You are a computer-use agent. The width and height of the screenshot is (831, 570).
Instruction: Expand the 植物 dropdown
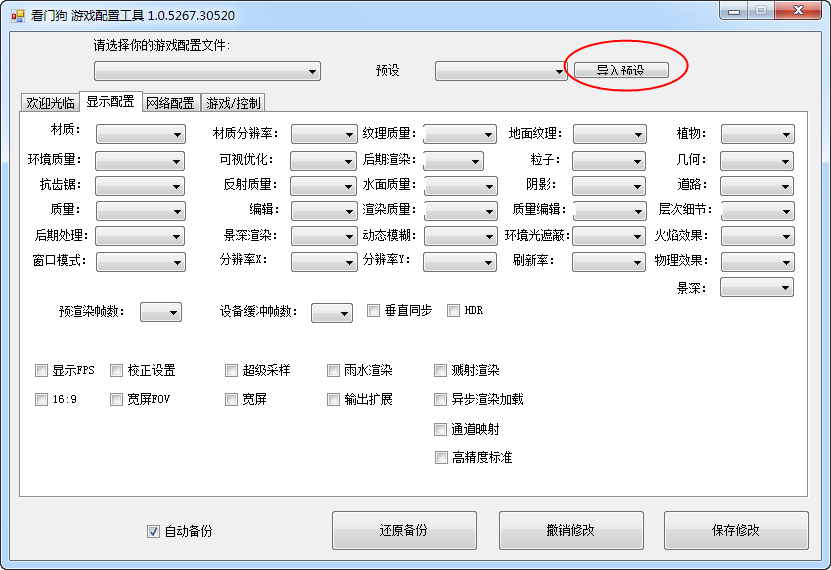pyautogui.click(x=757, y=134)
